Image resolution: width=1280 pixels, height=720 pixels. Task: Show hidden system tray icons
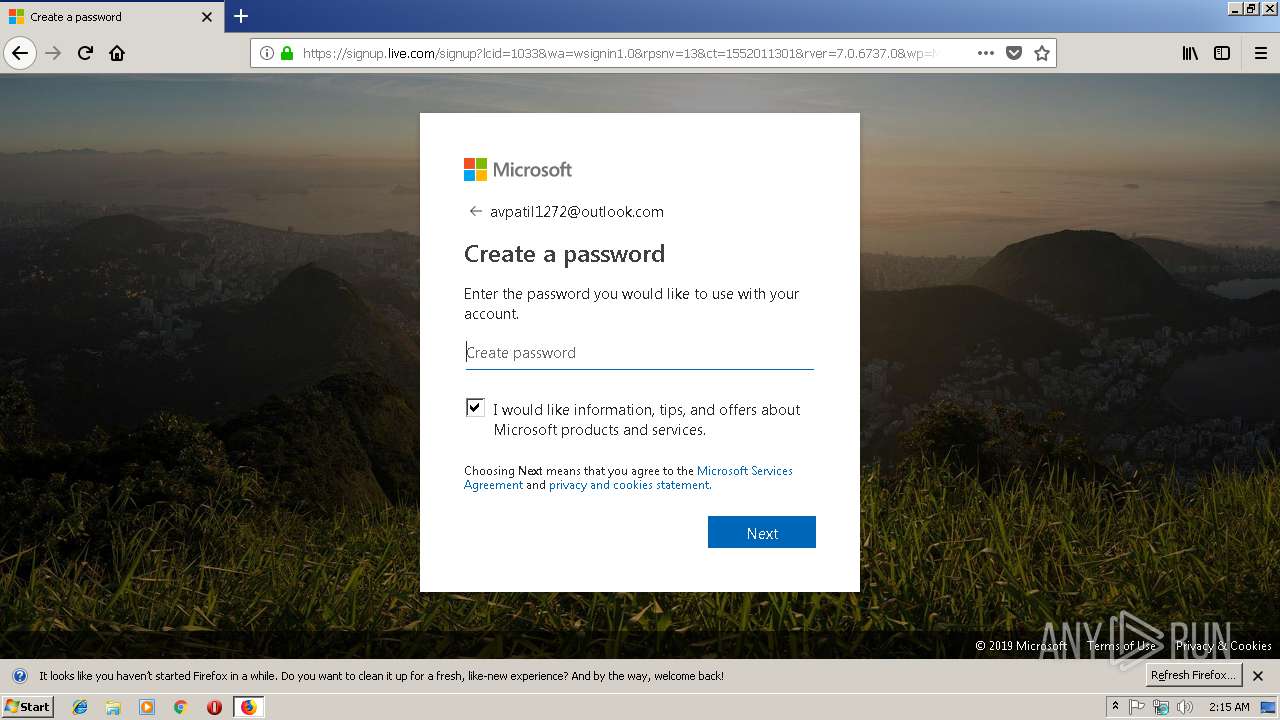coord(1115,707)
